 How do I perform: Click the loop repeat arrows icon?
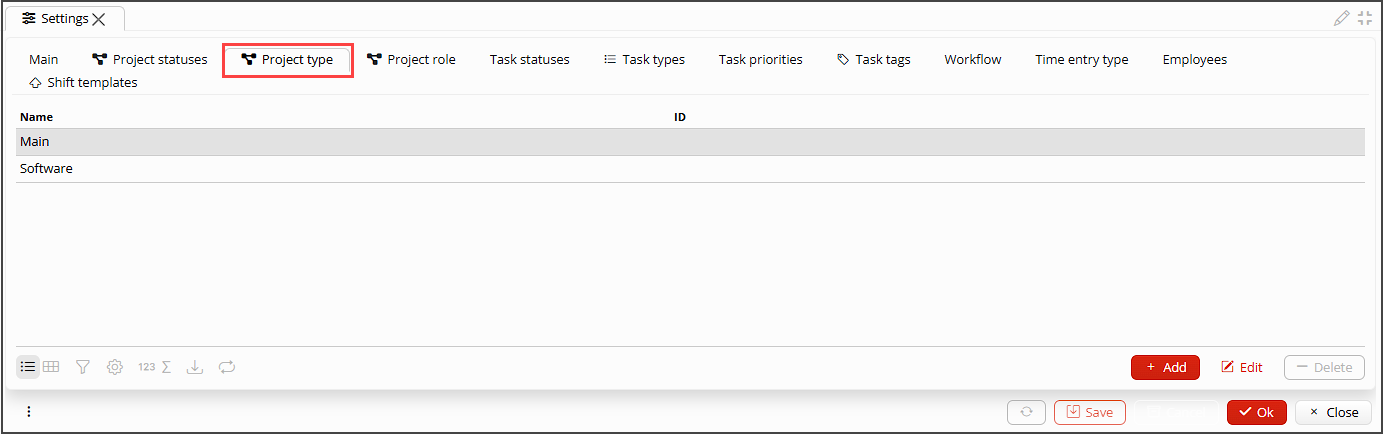[x=227, y=367]
